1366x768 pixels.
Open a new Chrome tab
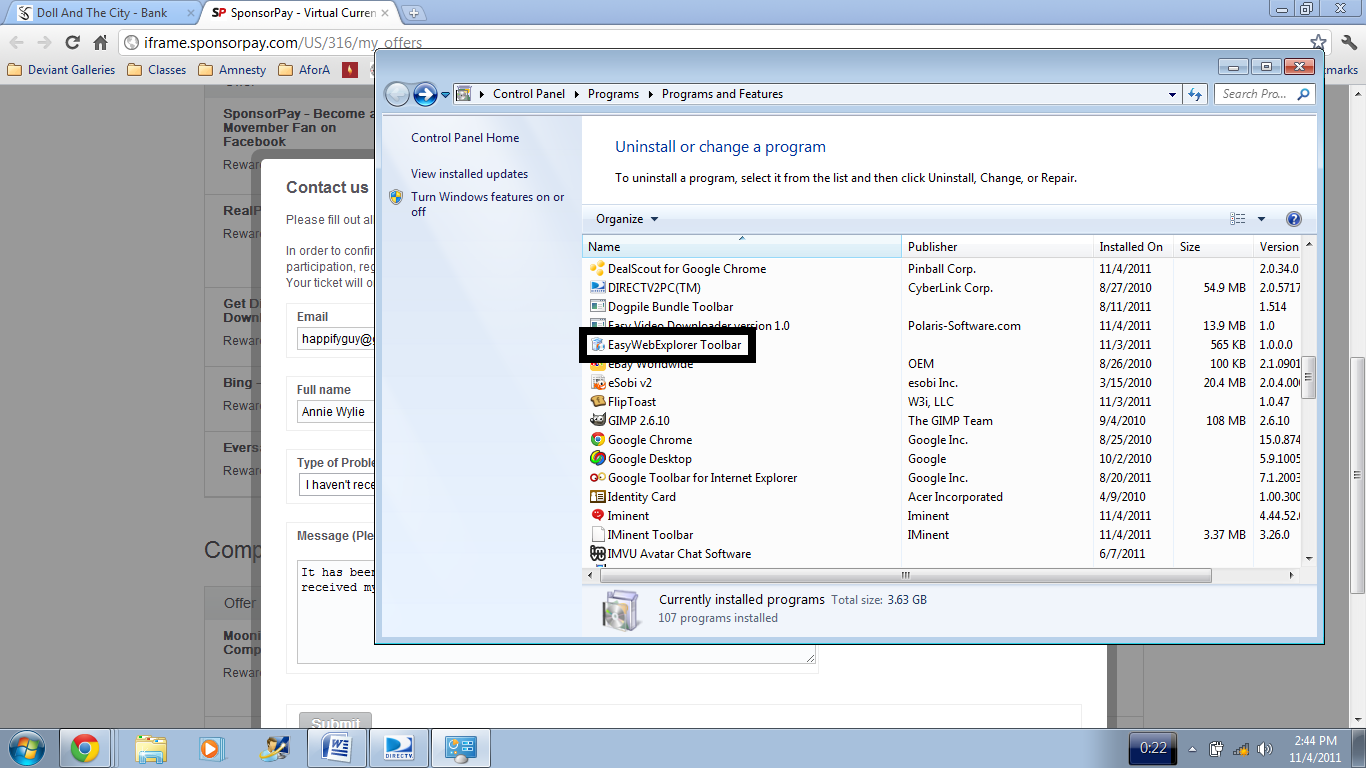click(415, 13)
